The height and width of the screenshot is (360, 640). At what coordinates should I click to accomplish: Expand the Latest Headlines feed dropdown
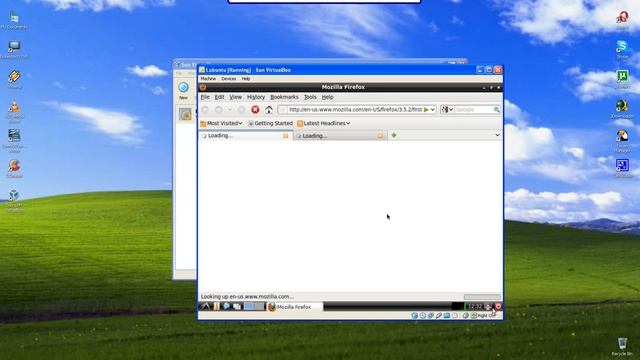pyautogui.click(x=323, y=123)
